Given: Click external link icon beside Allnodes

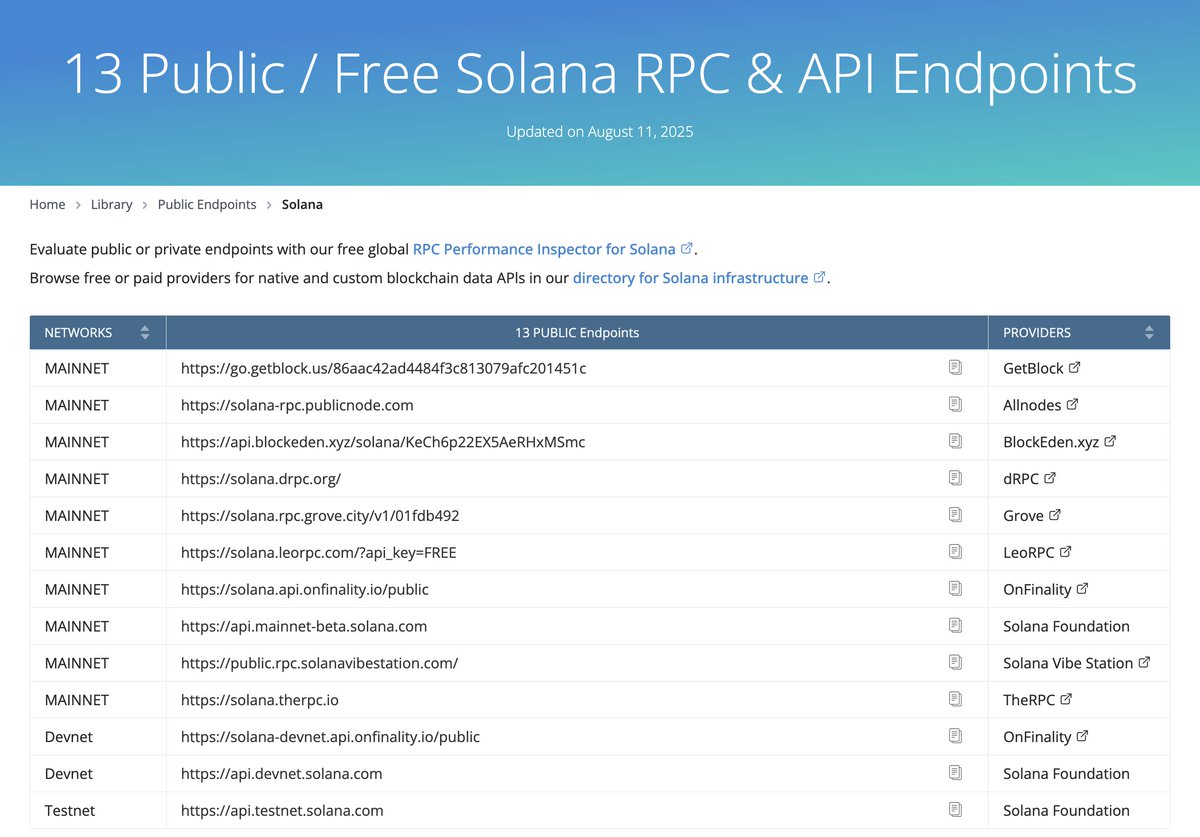Looking at the screenshot, I should pos(1073,404).
